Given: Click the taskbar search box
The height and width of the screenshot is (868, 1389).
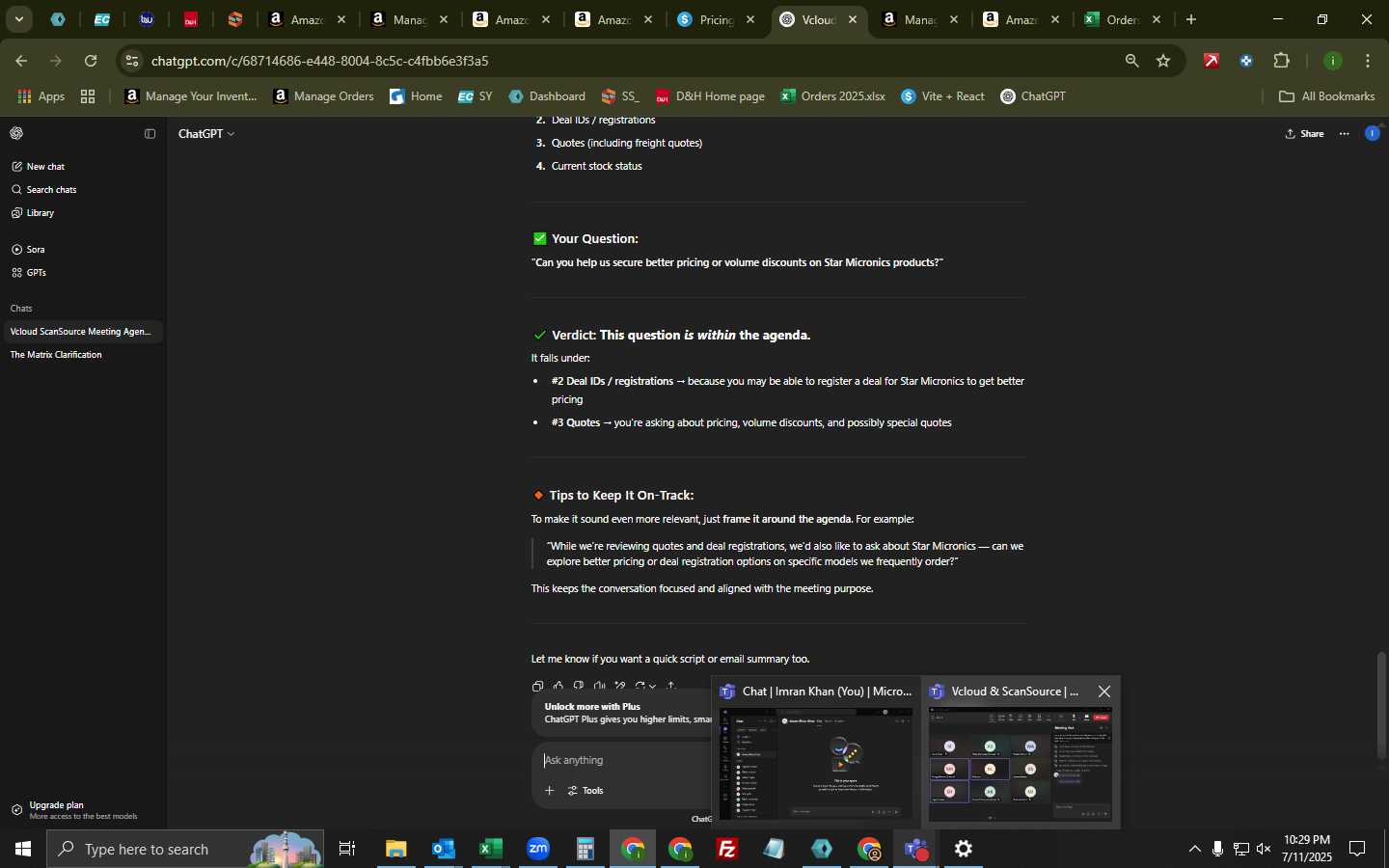Looking at the screenshot, I should click(185, 849).
